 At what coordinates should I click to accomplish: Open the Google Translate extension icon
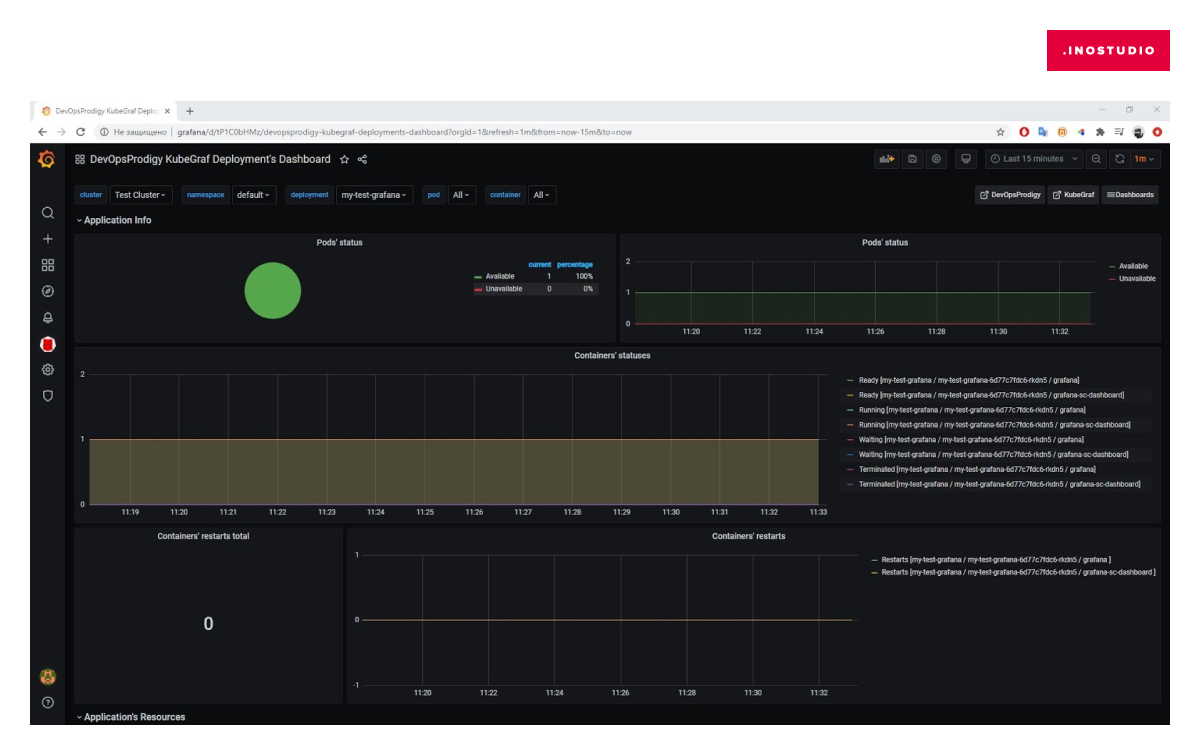tap(1043, 131)
